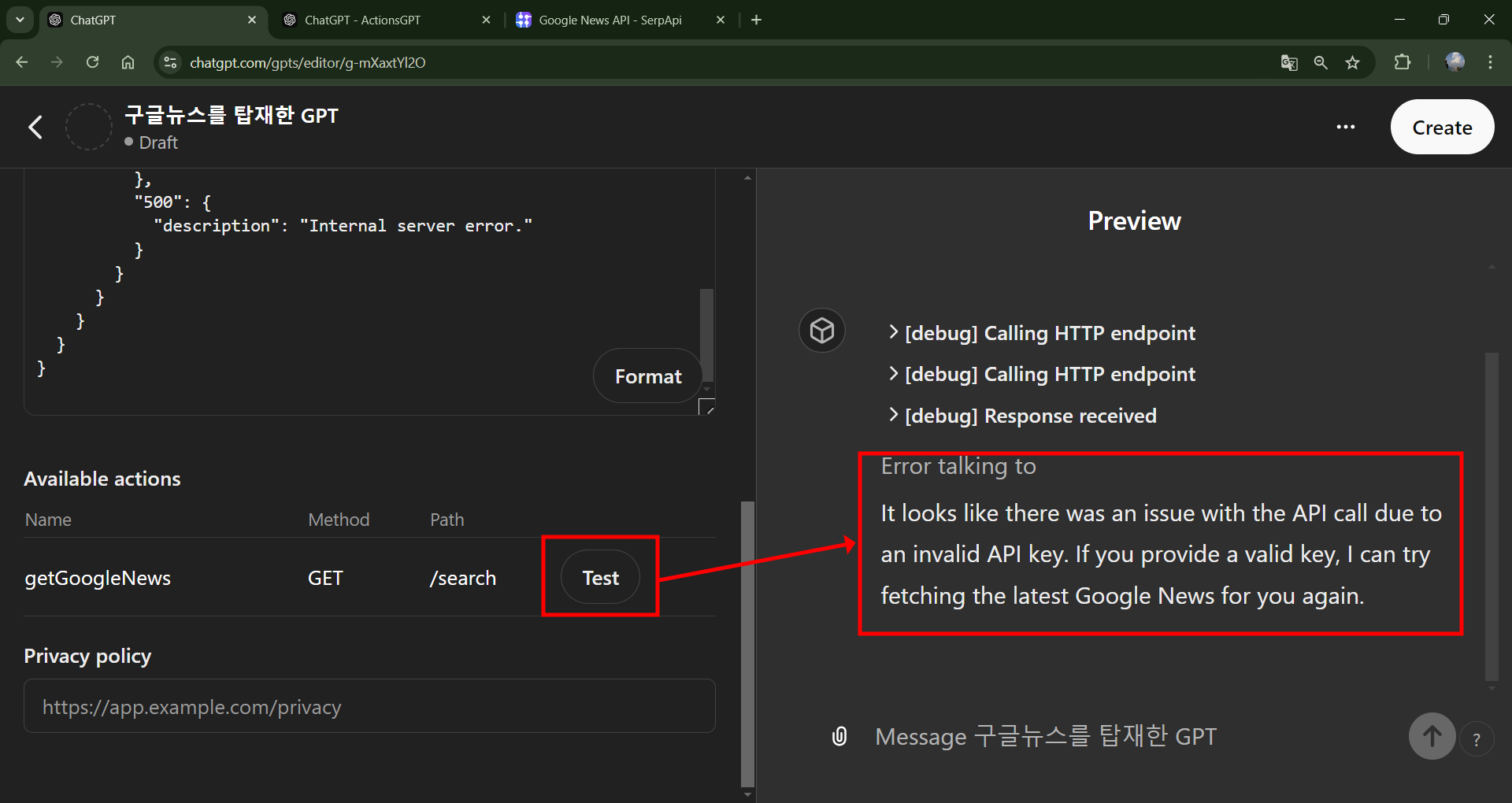Click the Path column header
The image size is (1512, 803).
click(x=447, y=520)
